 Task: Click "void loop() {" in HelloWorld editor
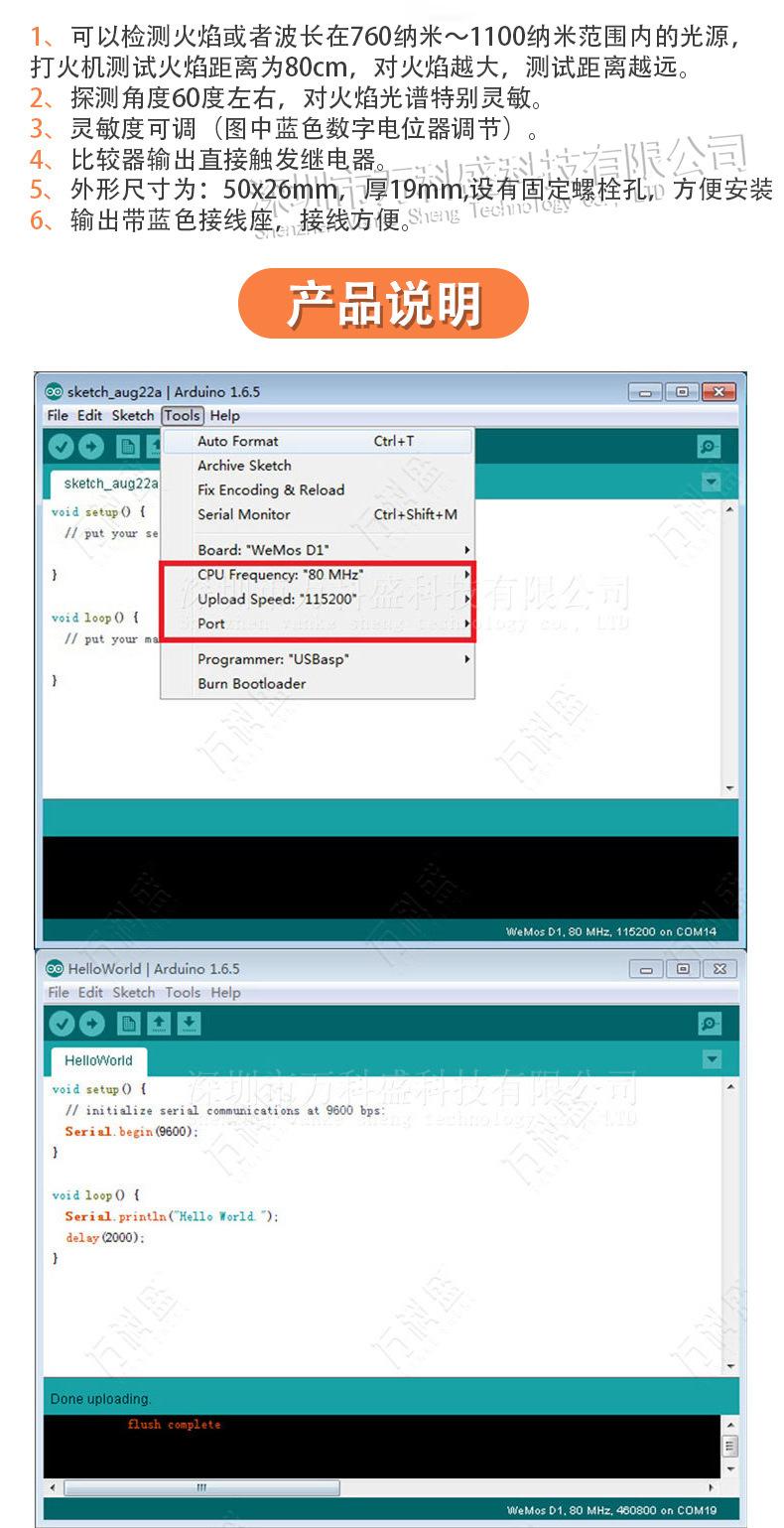95,1194
